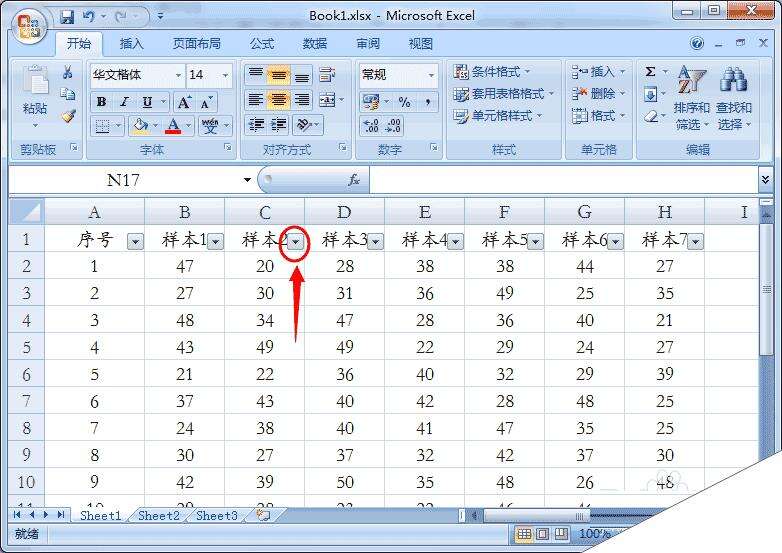
Task: Apply accounting number format icon
Action: tap(371, 102)
